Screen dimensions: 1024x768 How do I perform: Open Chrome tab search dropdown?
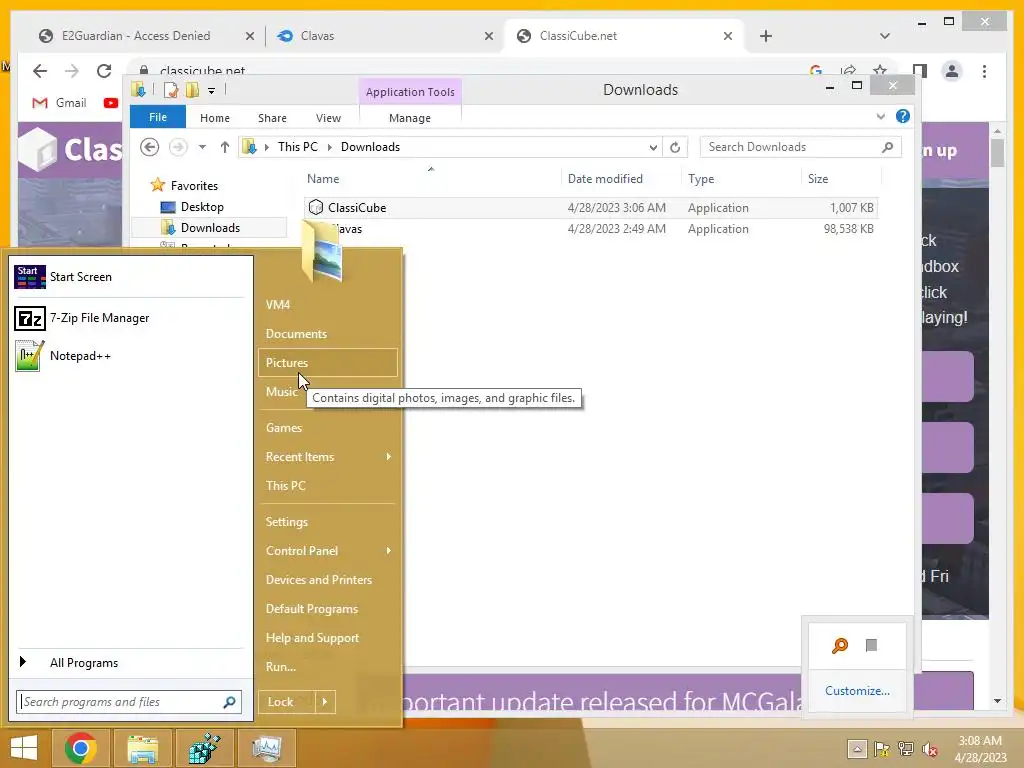[x=885, y=36]
